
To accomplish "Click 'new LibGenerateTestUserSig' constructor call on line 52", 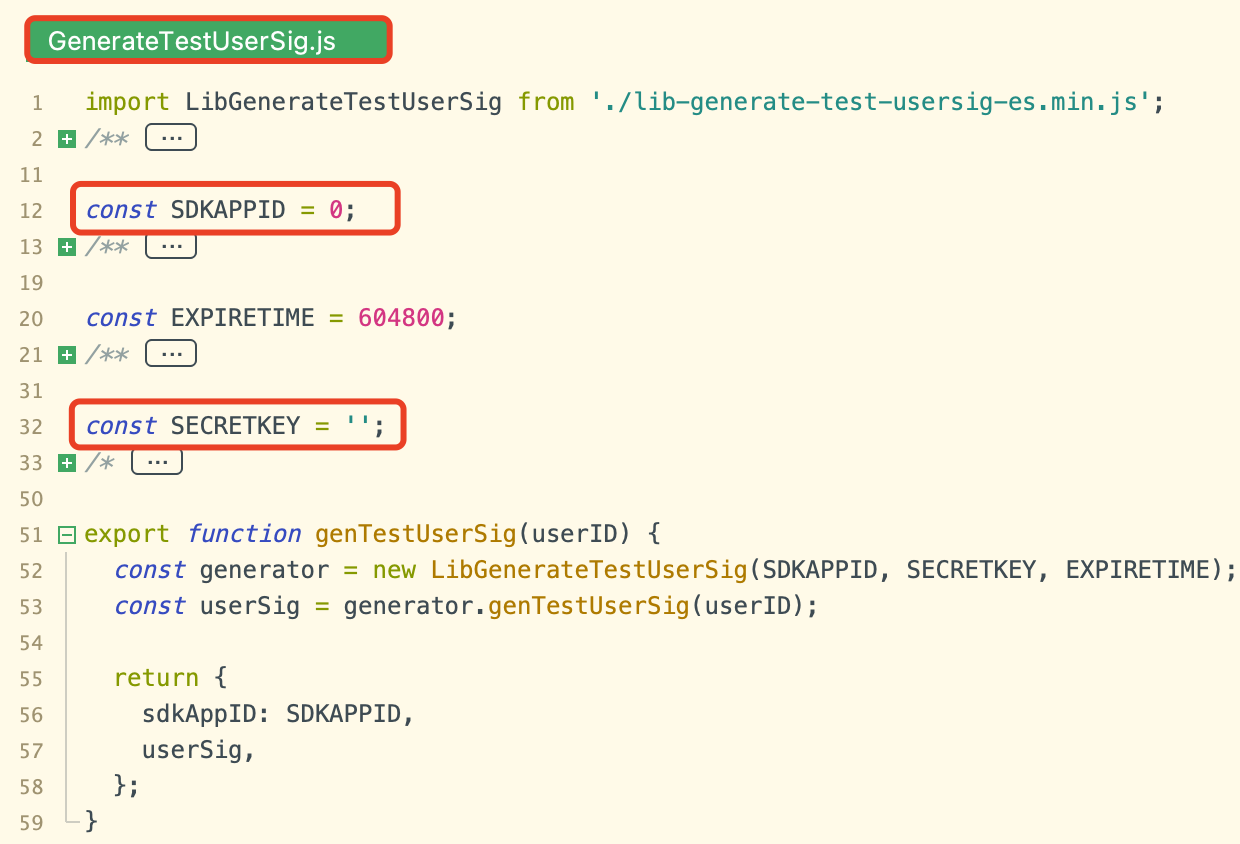I will click(x=560, y=570).
